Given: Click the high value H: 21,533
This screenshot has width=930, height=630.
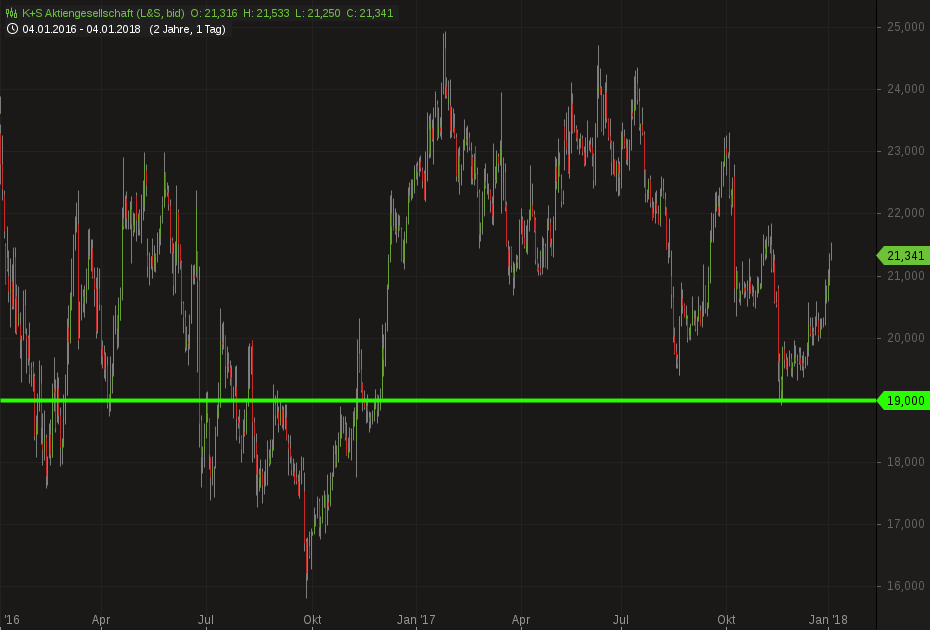Looking at the screenshot, I should coord(263,12).
